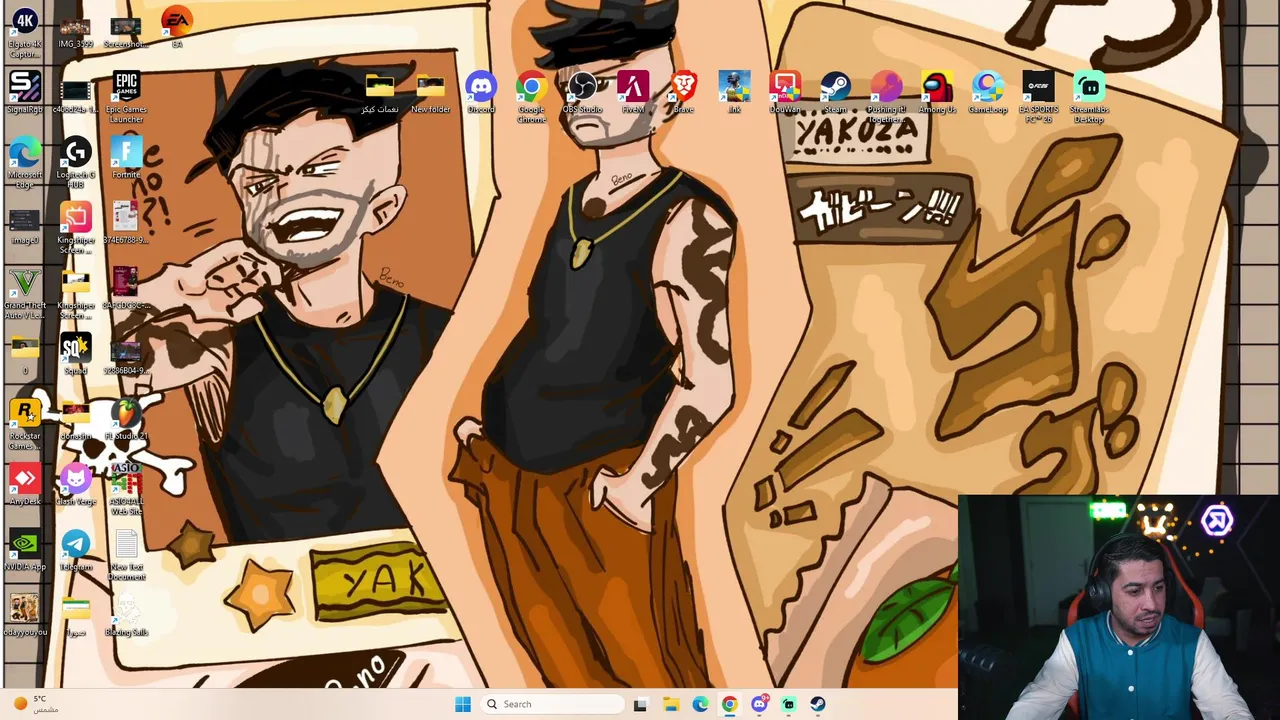
Task: Open the donasim folder on the desktop
Action: (75, 419)
